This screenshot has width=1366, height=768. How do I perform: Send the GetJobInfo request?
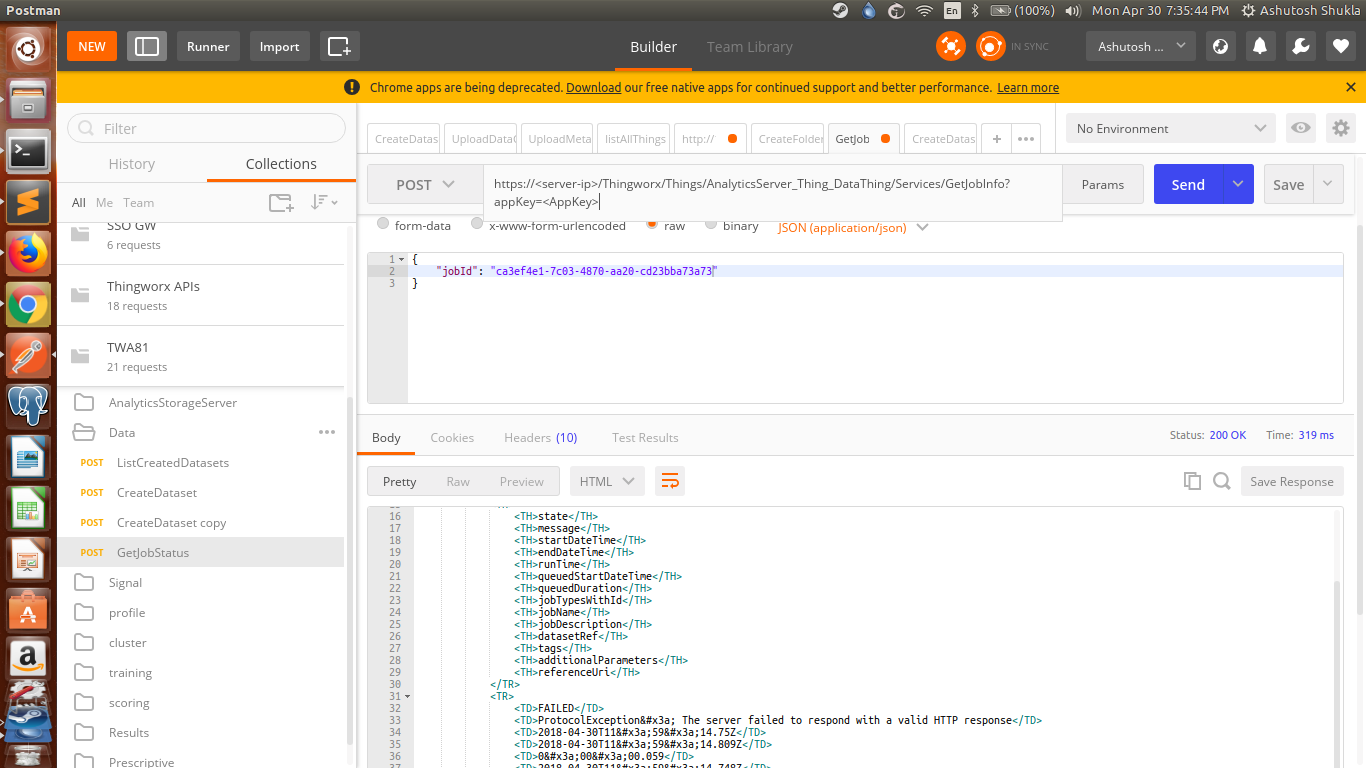click(1188, 184)
